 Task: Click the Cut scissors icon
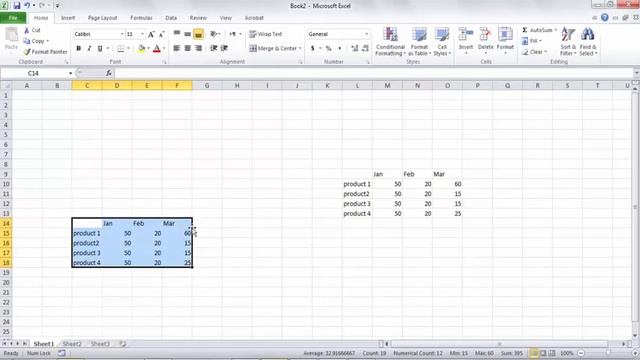27,30
